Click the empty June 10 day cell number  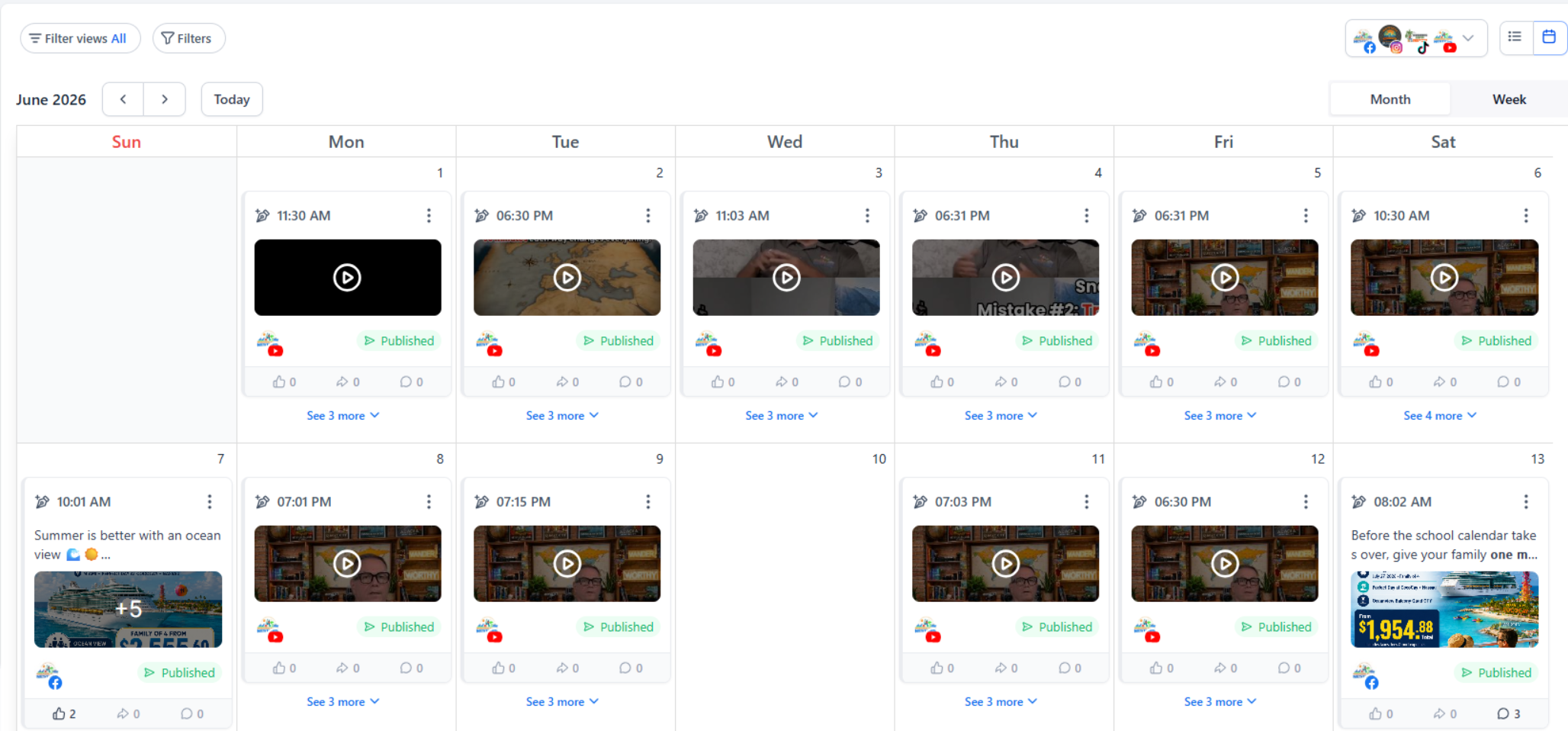pos(879,459)
